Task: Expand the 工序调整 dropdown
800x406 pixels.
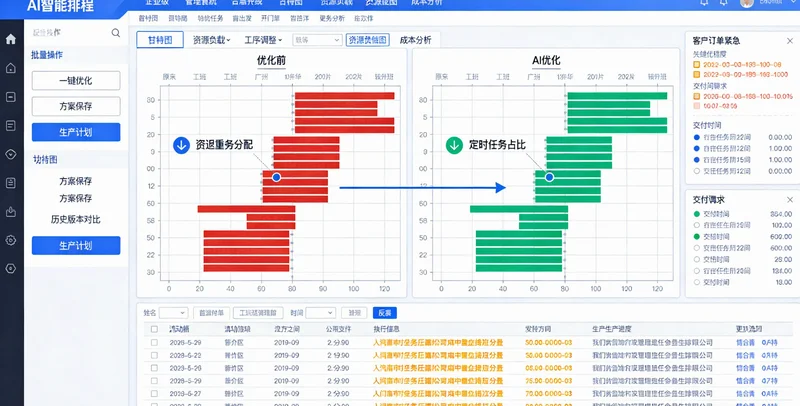Action: (263, 40)
